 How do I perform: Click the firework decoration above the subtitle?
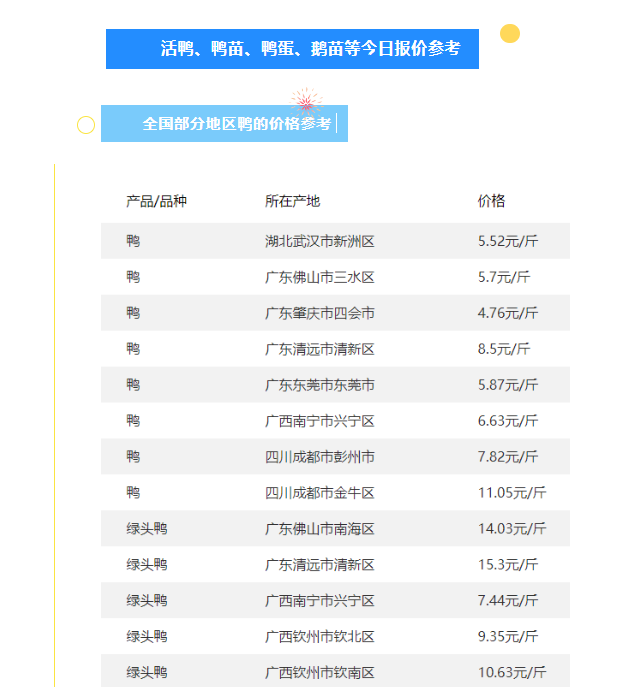(x=306, y=101)
